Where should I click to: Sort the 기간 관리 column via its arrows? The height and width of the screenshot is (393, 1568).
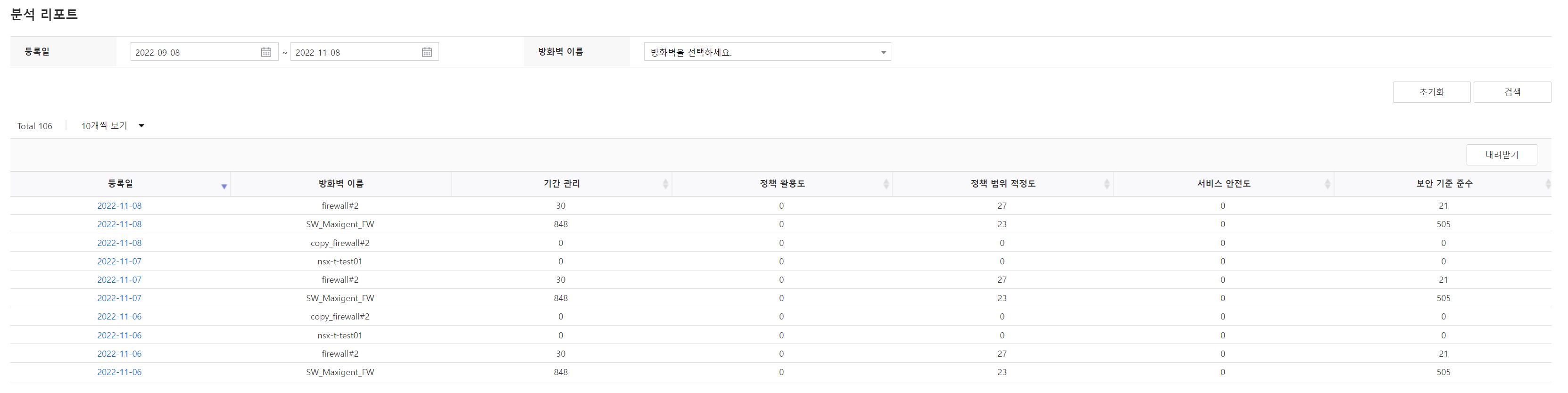(665, 184)
